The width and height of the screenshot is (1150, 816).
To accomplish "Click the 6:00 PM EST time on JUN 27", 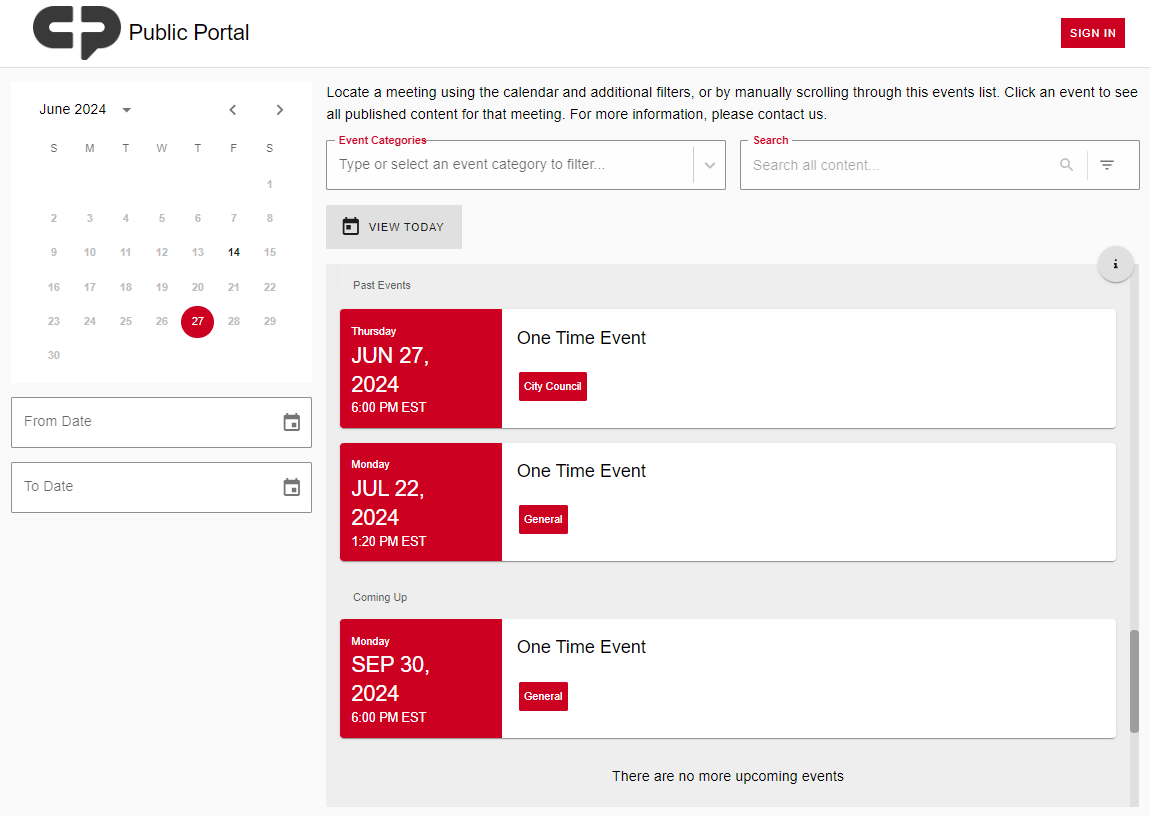I will (388, 408).
